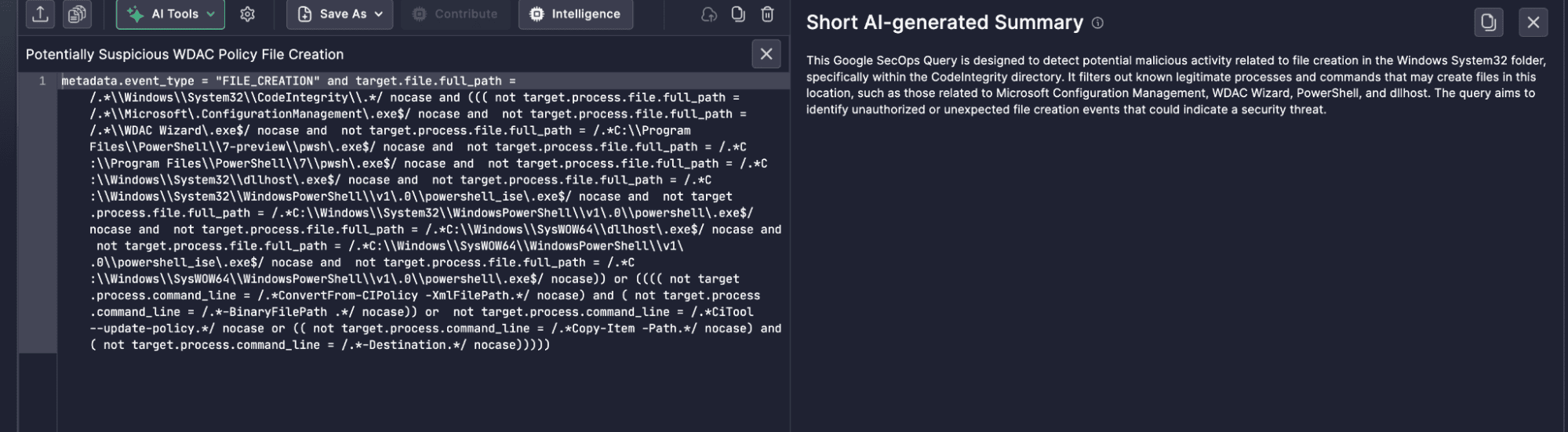1568x432 pixels.
Task: Close the WDAC Policy File Creation query
Action: (x=766, y=54)
